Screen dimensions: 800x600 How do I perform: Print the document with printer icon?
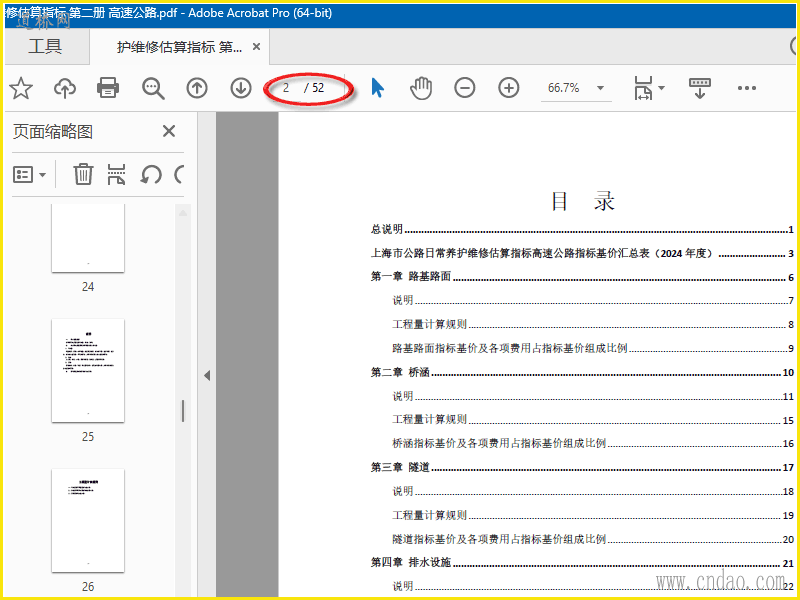click(108, 88)
